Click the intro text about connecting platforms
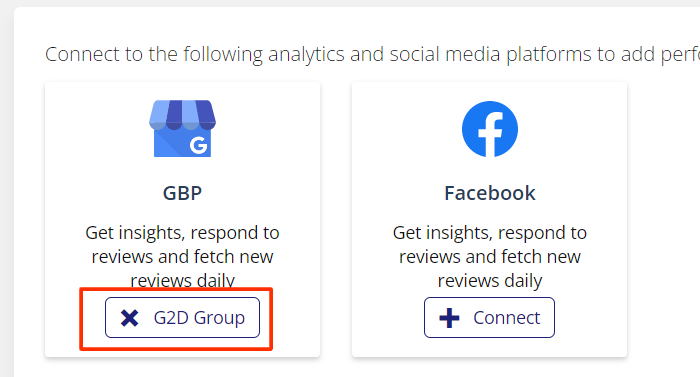 (372, 54)
